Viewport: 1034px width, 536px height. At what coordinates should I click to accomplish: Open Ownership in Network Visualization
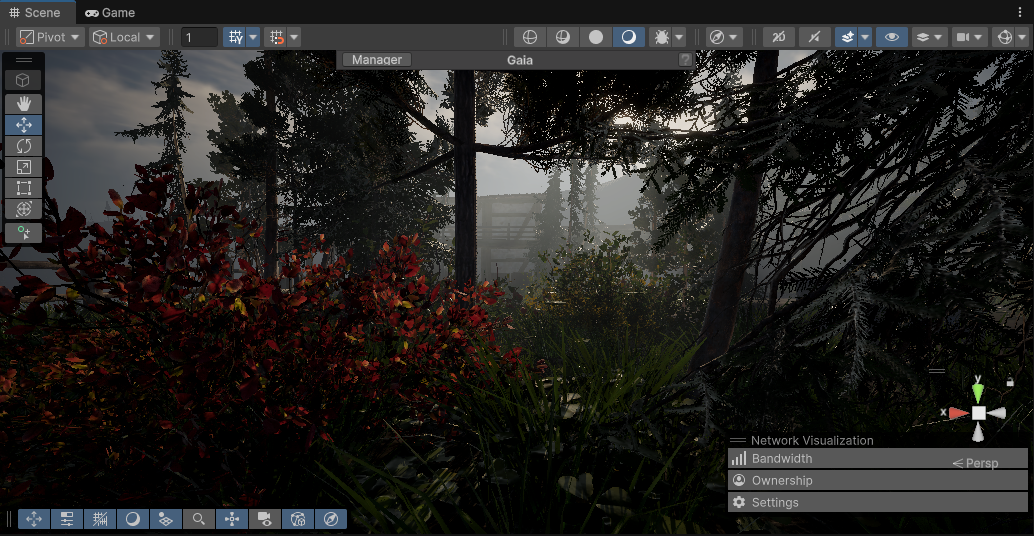878,480
